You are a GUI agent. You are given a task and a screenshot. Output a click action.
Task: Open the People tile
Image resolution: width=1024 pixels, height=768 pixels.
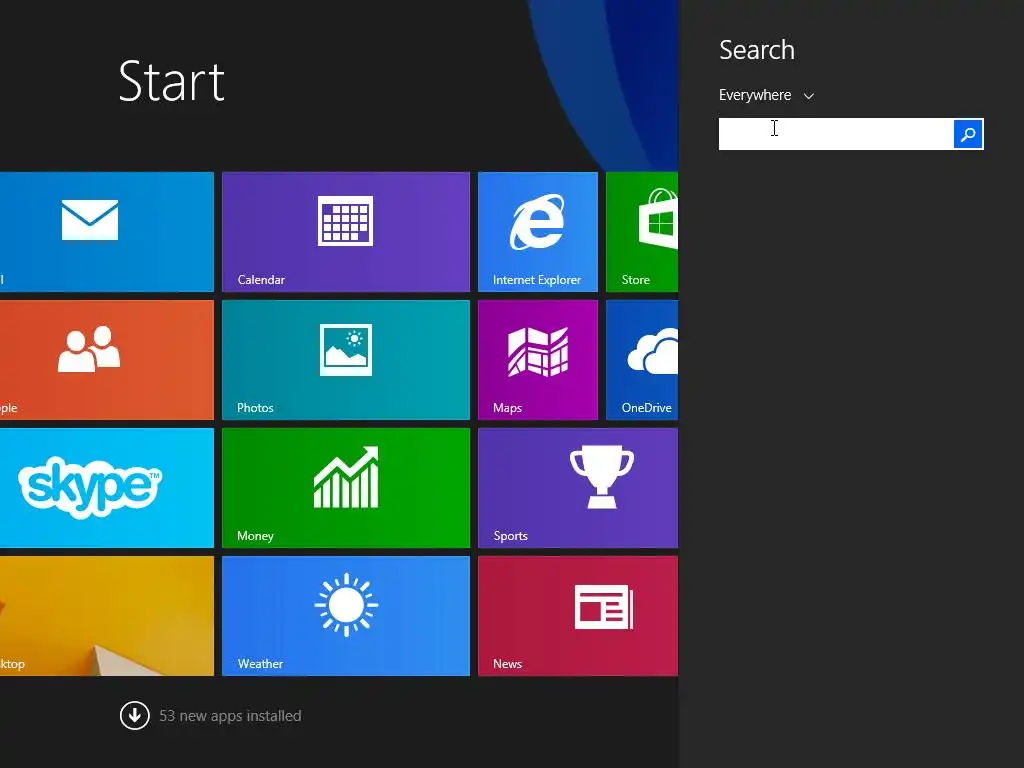(106, 360)
